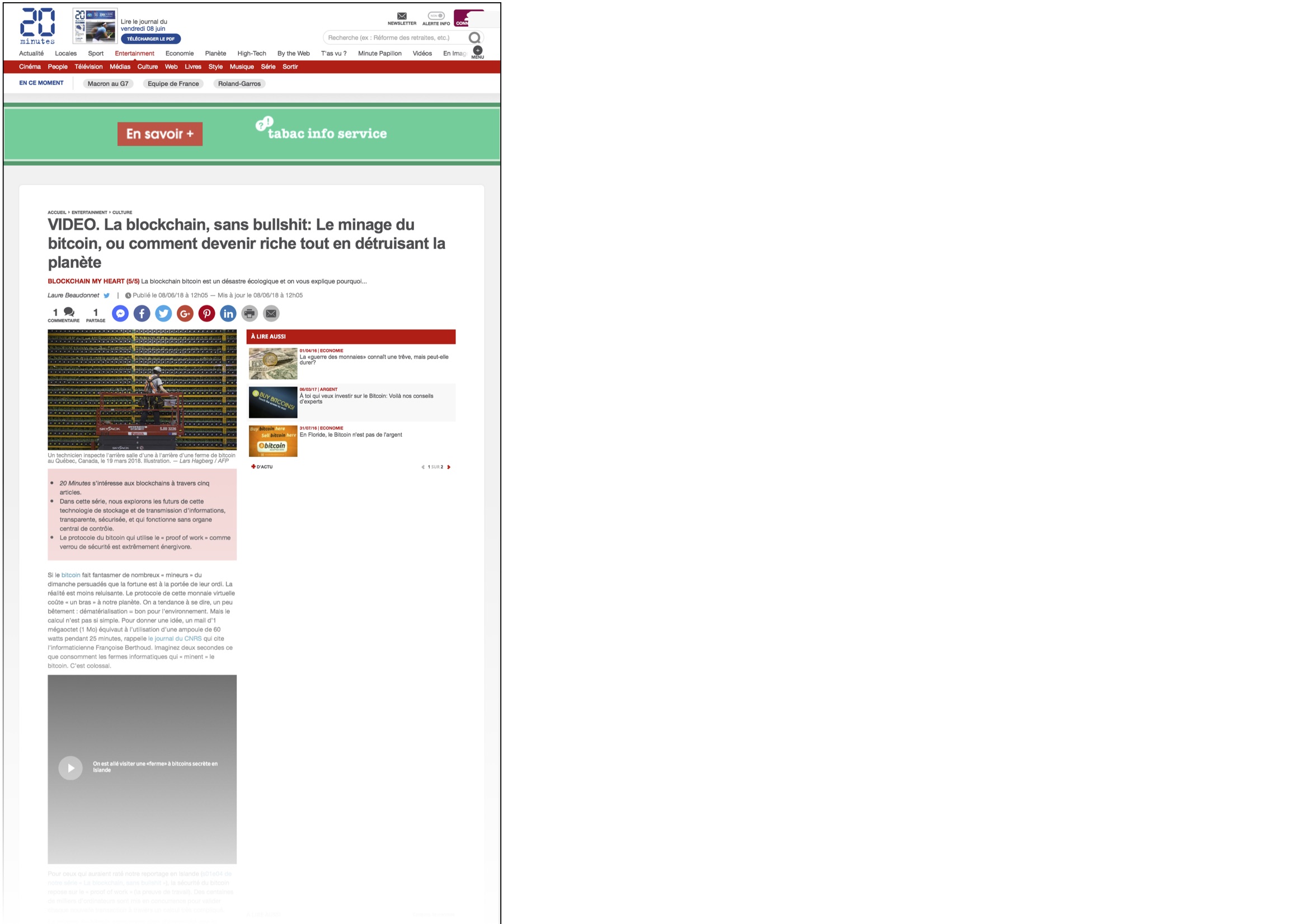The image size is (1308, 924).
Task: Click En savoir + ad button
Action: pos(160,134)
